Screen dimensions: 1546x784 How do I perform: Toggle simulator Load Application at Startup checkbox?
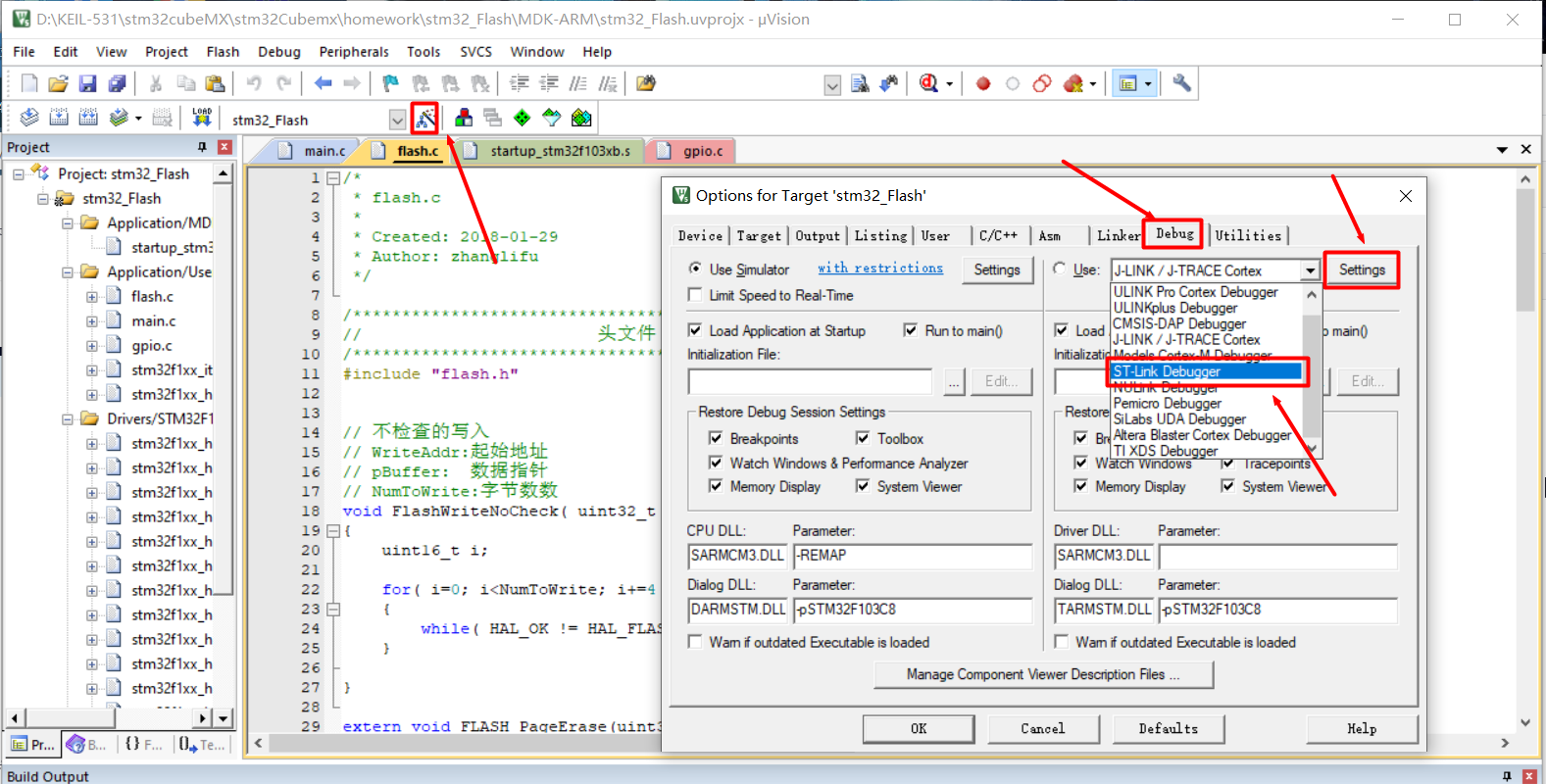pyautogui.click(x=695, y=330)
